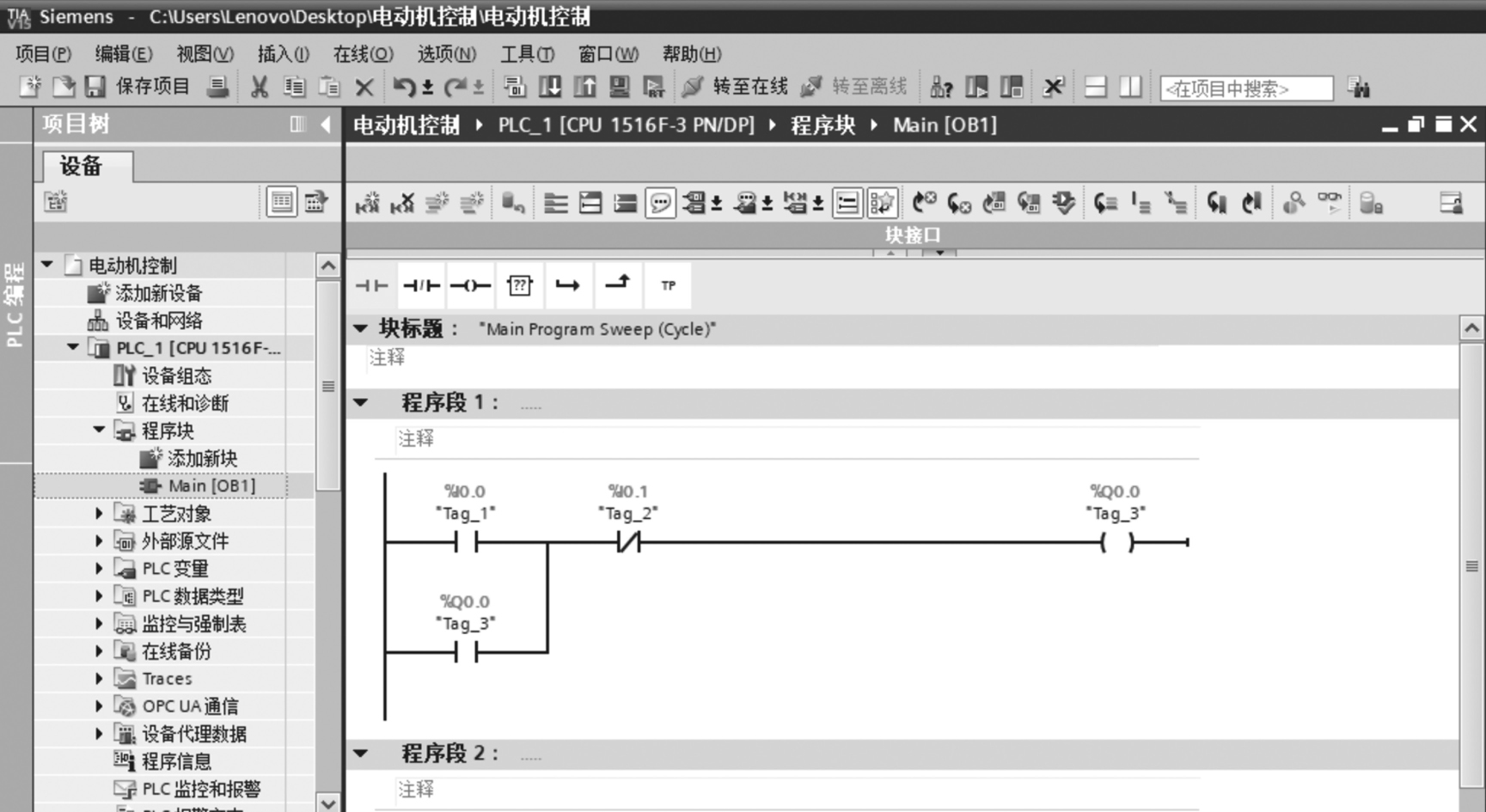Click the paste icon in toolbar
The width and height of the screenshot is (1486, 812).
[329, 87]
